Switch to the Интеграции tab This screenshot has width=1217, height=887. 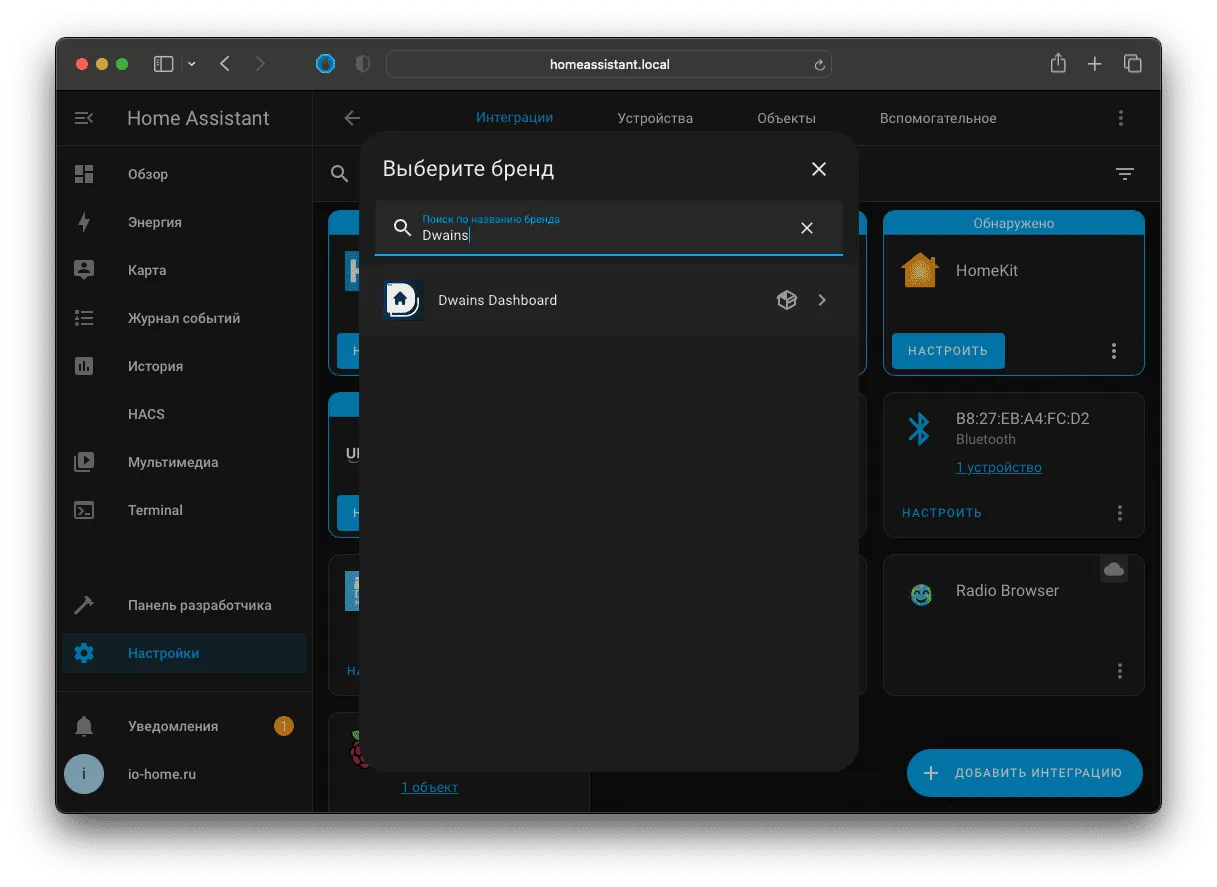coord(514,117)
